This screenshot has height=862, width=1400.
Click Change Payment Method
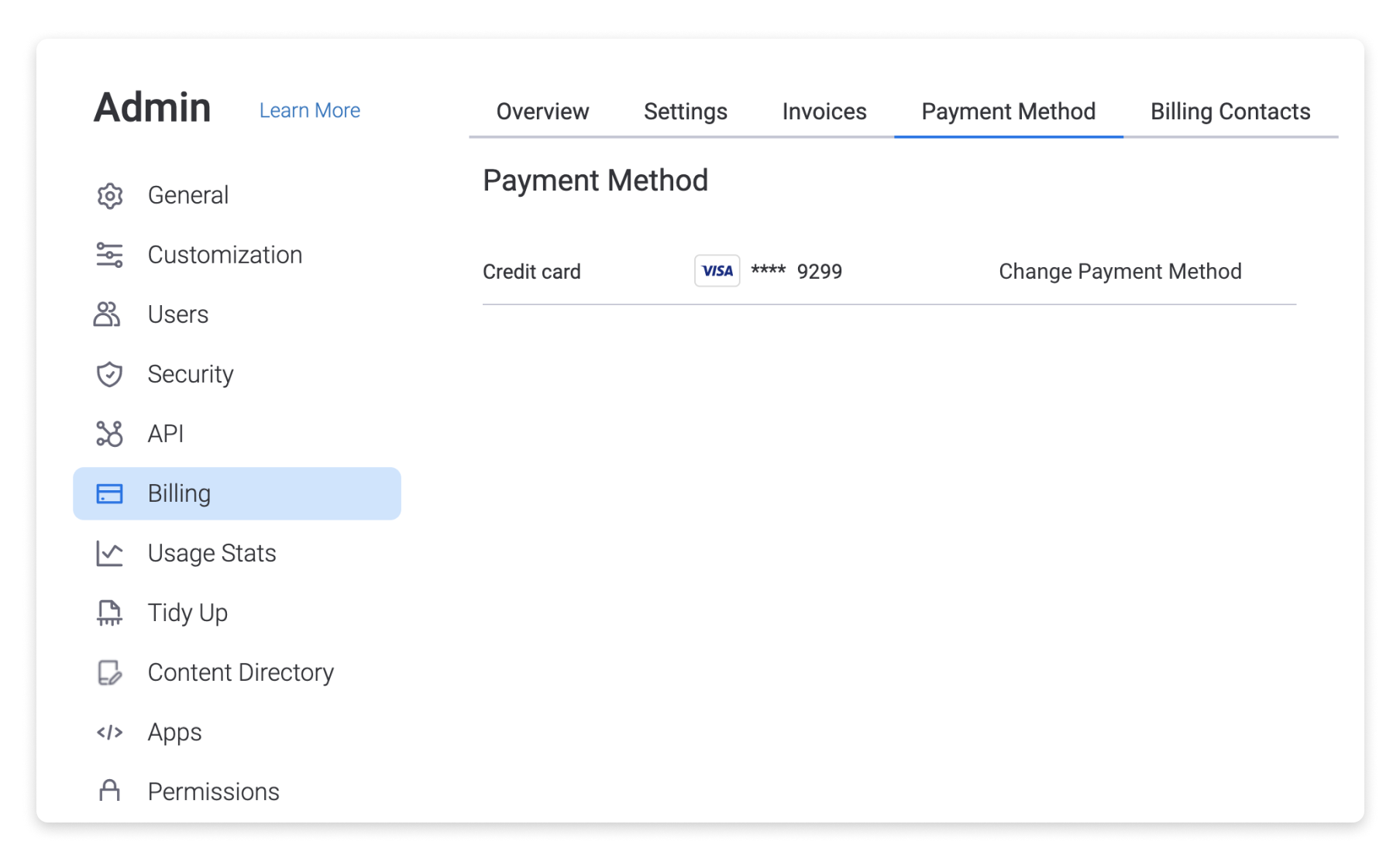[x=1120, y=272]
